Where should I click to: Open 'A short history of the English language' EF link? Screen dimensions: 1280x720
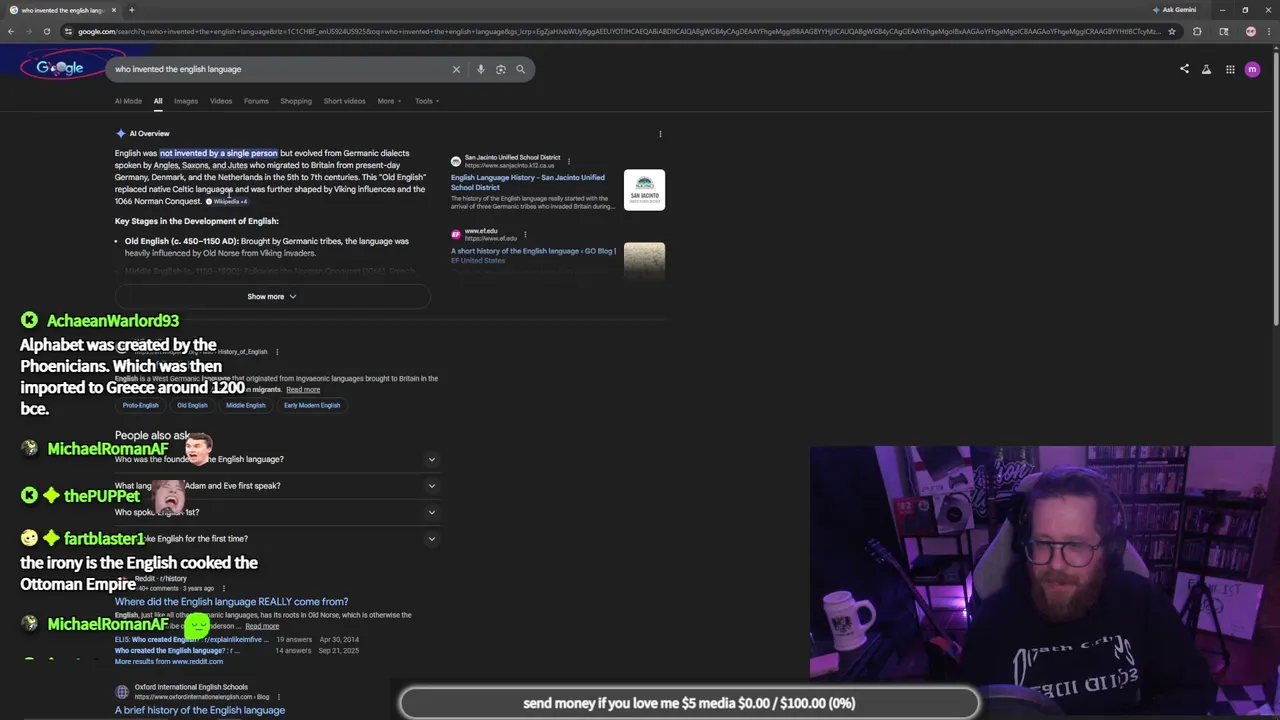pyautogui.click(x=533, y=255)
